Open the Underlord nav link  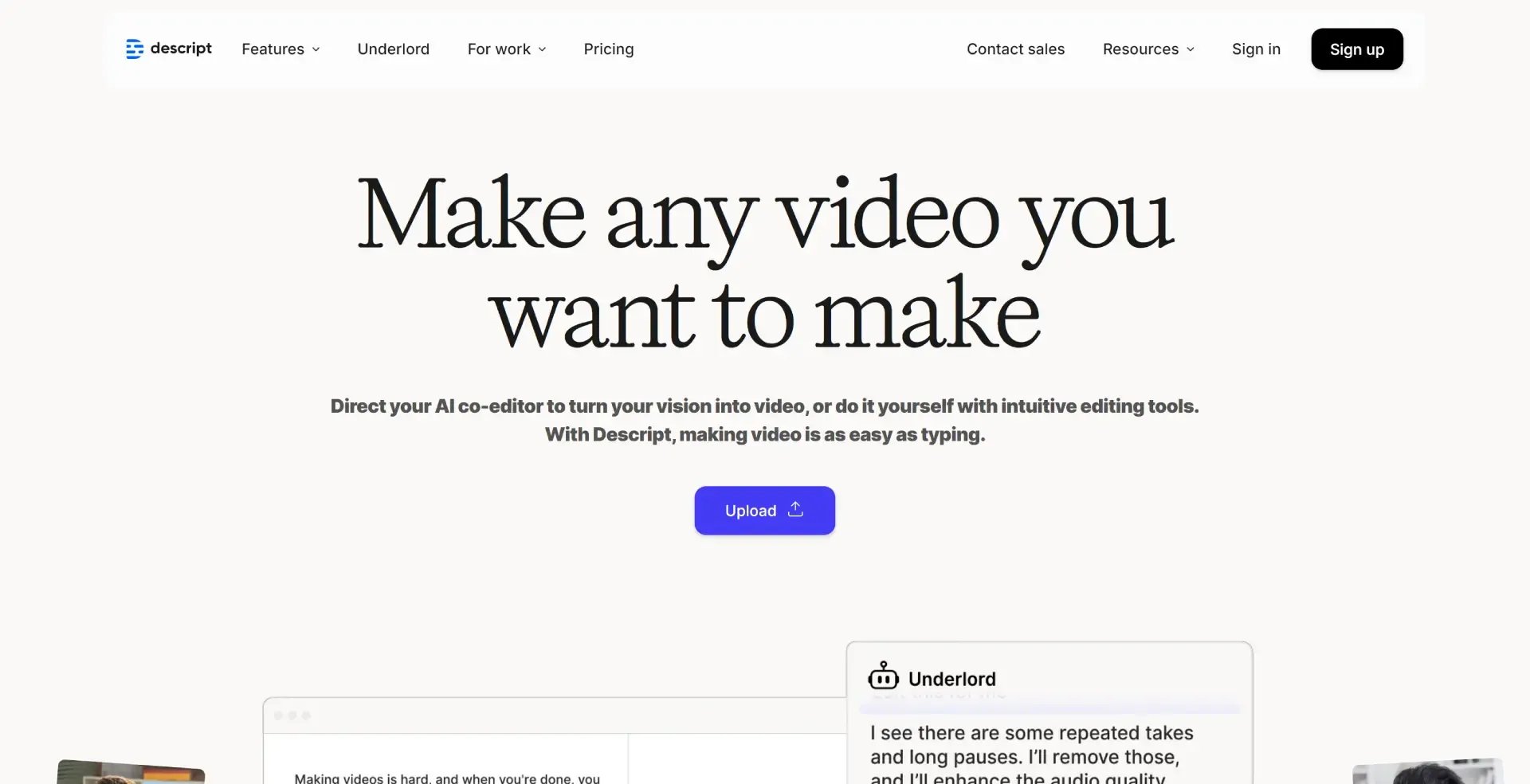tap(394, 49)
